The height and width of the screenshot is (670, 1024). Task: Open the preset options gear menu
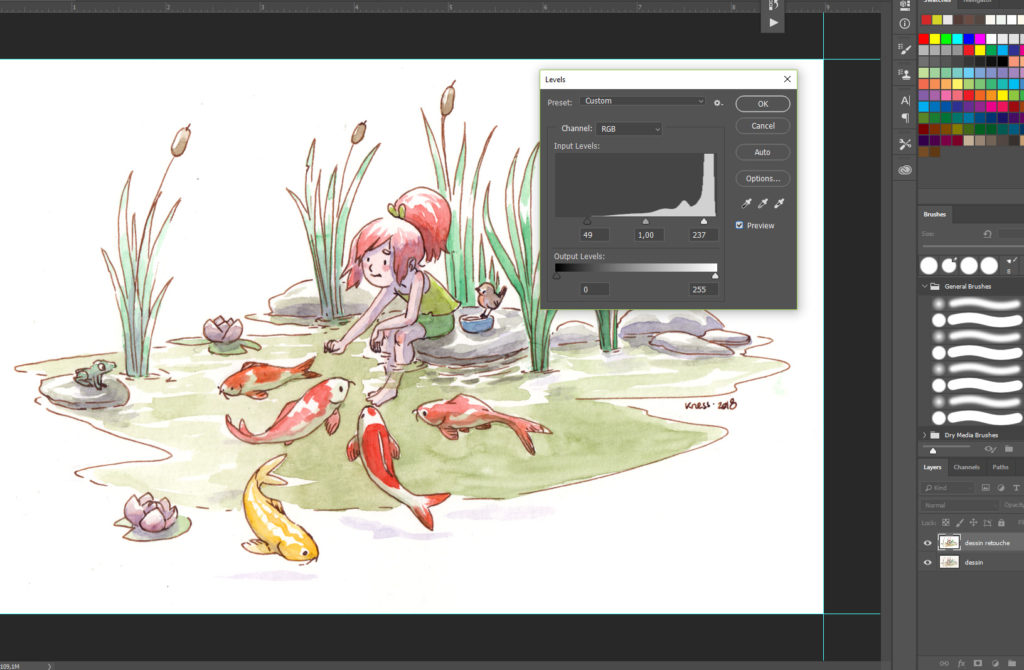click(x=718, y=102)
